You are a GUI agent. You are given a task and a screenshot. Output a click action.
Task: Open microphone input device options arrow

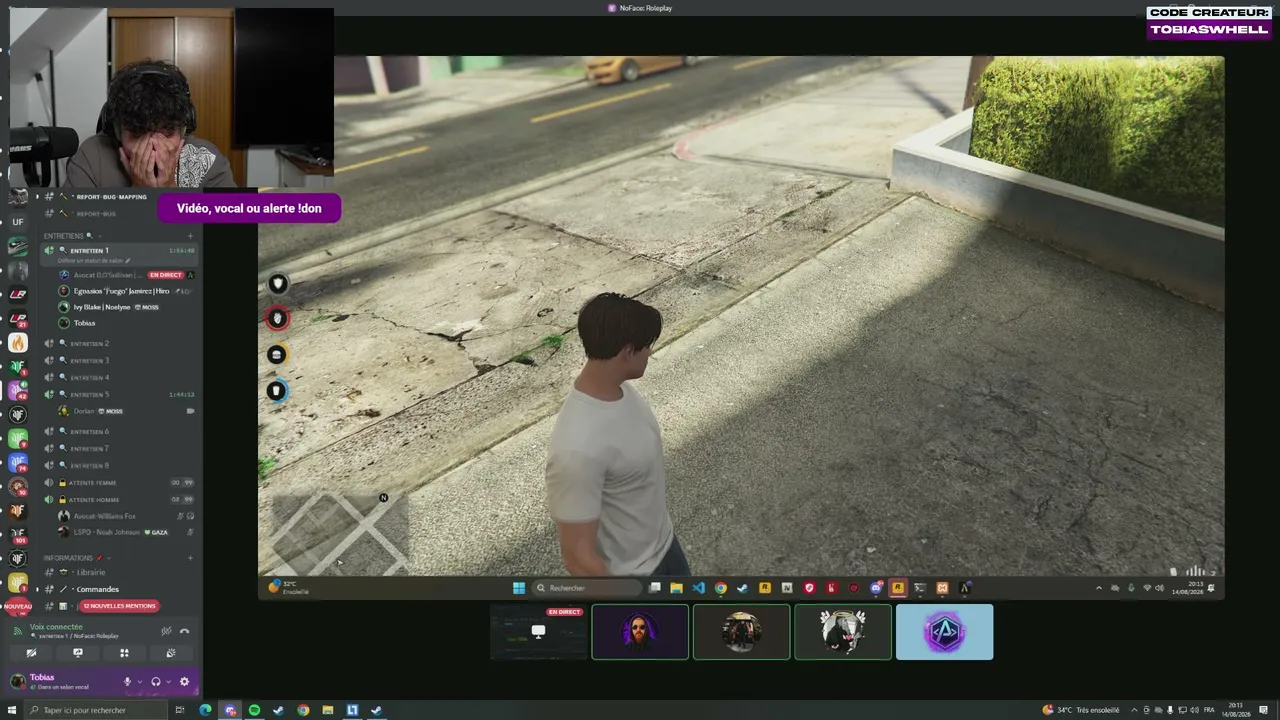pos(139,682)
